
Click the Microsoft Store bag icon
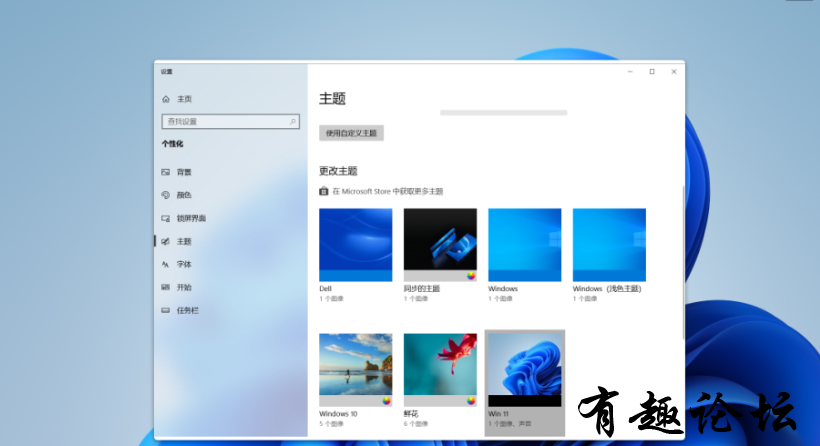[324, 191]
